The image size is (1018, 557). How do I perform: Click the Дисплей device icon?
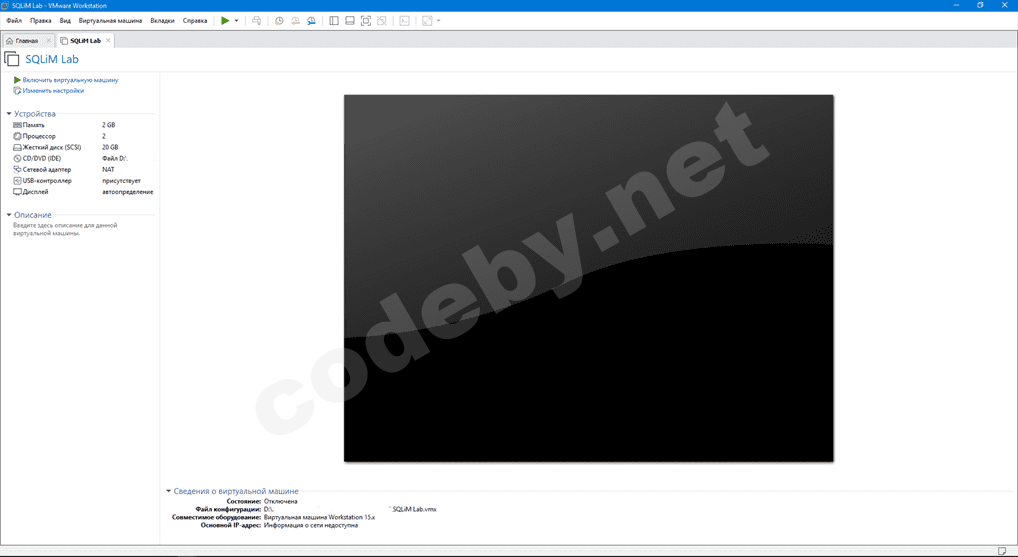point(18,192)
